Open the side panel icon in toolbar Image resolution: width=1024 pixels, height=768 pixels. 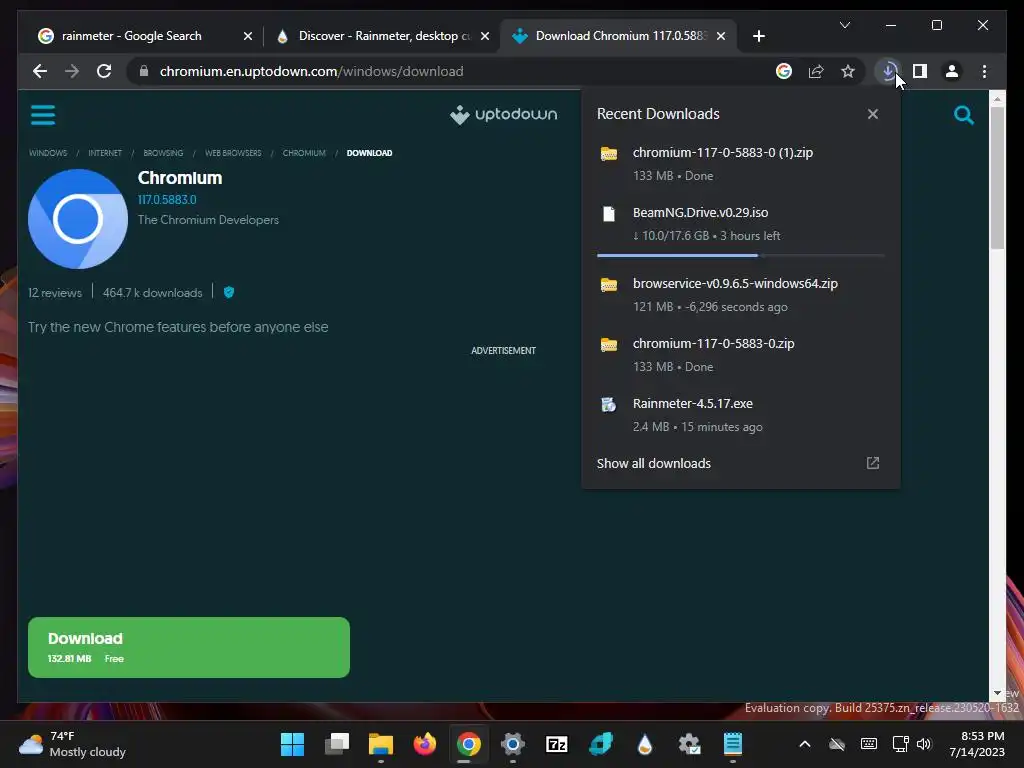point(920,71)
